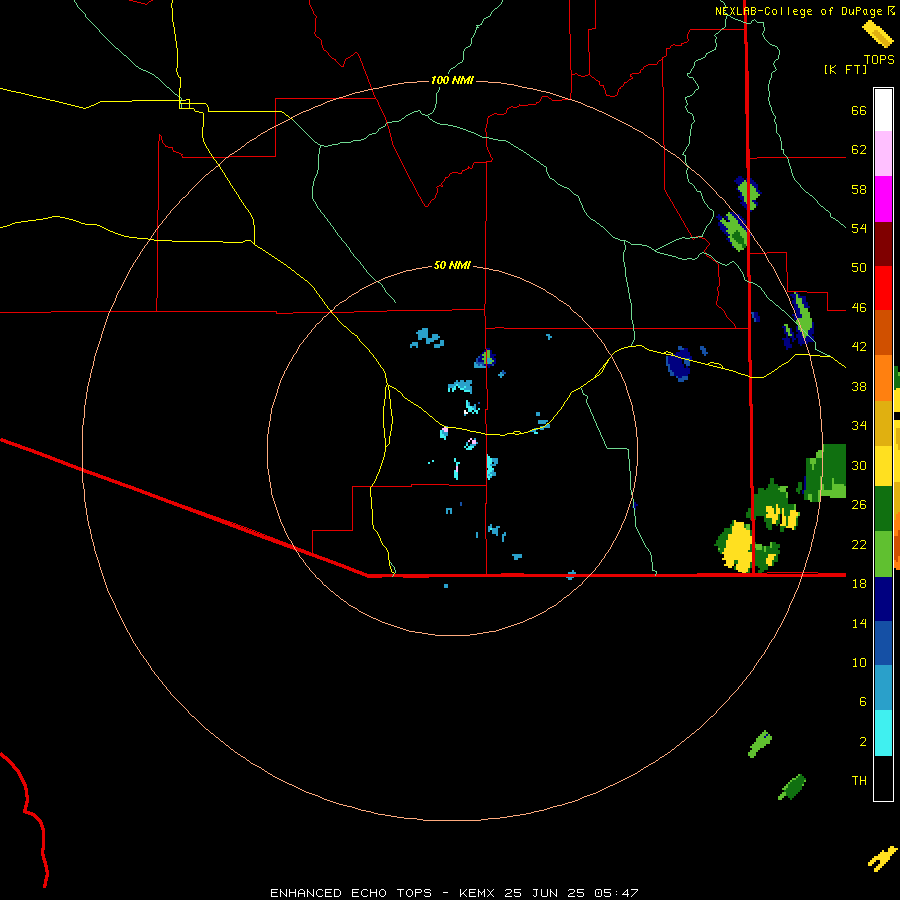The image size is (900, 900).
Task: Click the 100 NMI range ring label
Action: coord(452,80)
